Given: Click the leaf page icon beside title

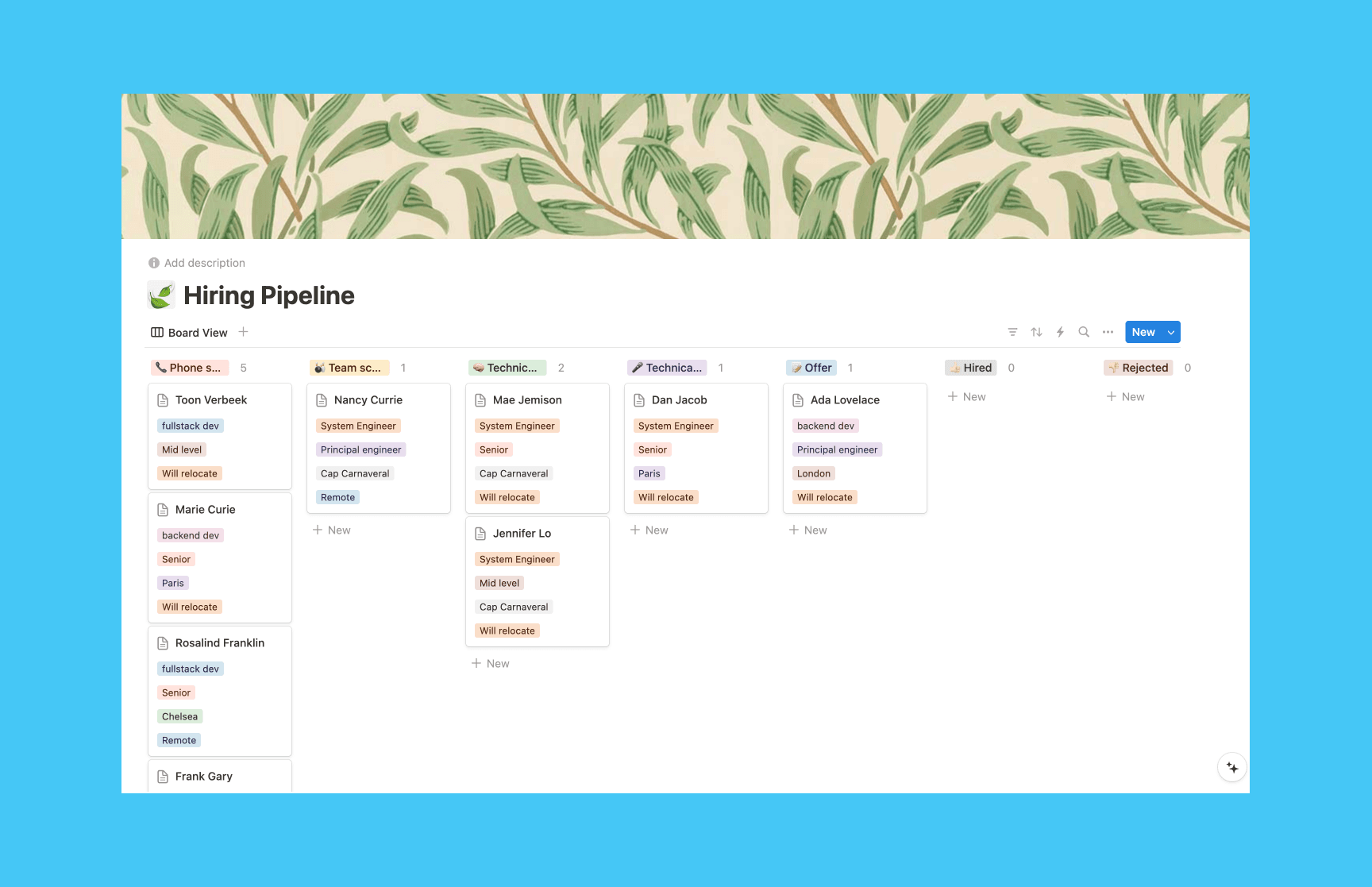Looking at the screenshot, I should (161, 295).
